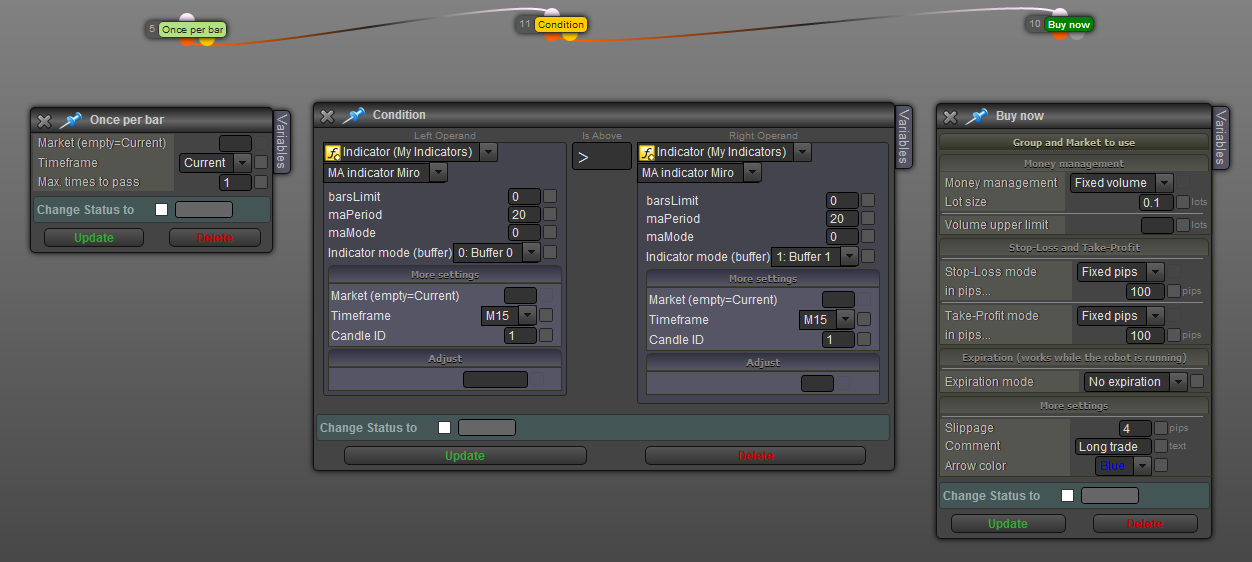
Task: Pin the Buy now panel
Action: [x=976, y=117]
